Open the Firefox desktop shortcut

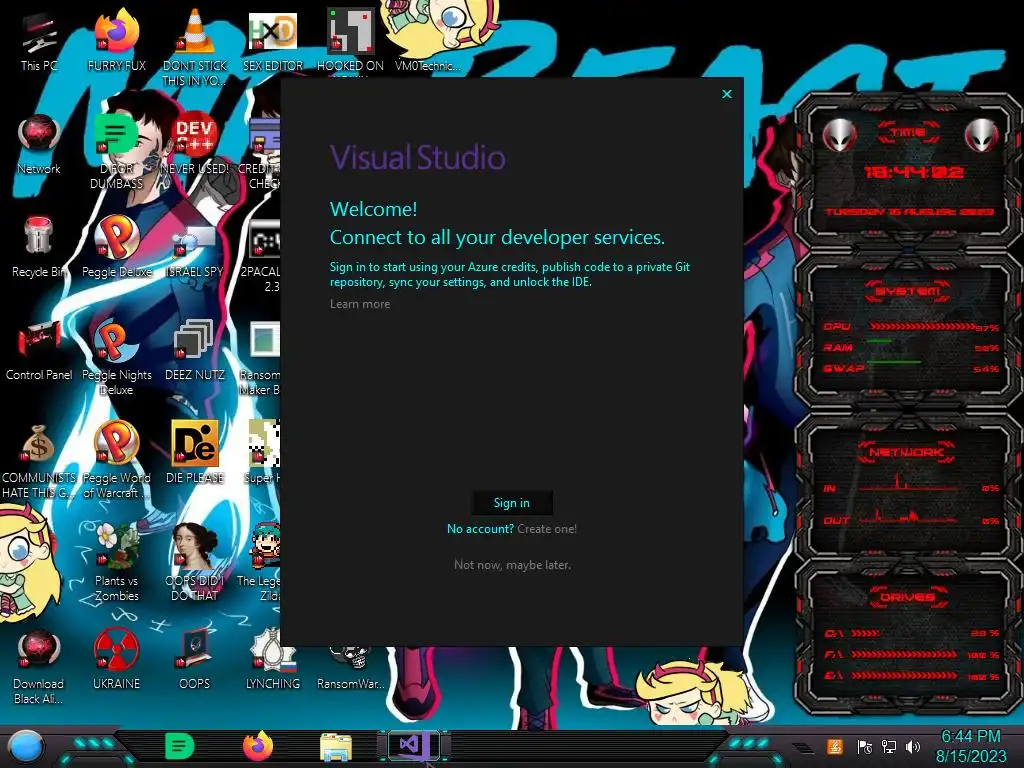coord(116,41)
